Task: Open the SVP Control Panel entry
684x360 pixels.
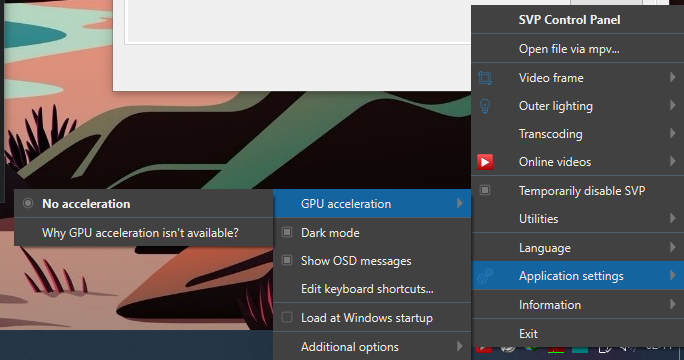Action: coord(578,20)
